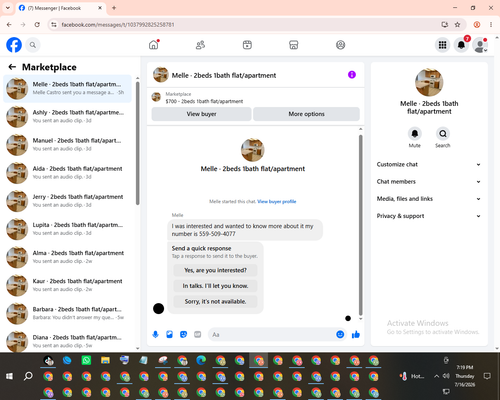This screenshot has width=500, height=400.
Task: Record a voice clip with microphone icon
Action: (x=155, y=334)
